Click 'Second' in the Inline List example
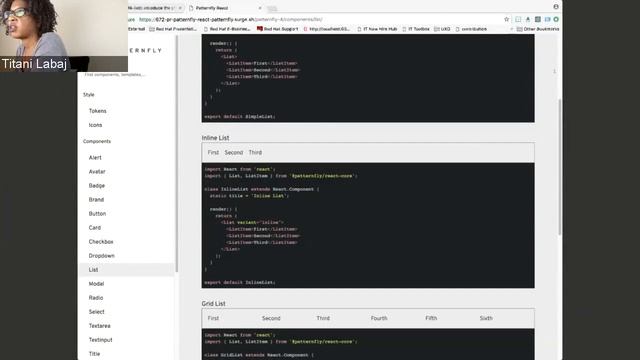Viewport: 640px width, 360px height. 234,152
